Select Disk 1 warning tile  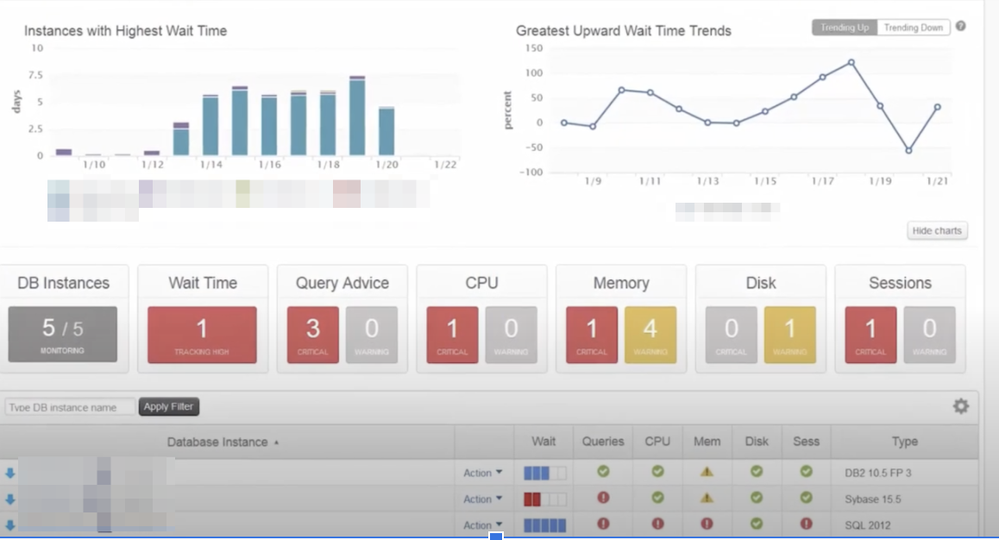click(x=790, y=335)
